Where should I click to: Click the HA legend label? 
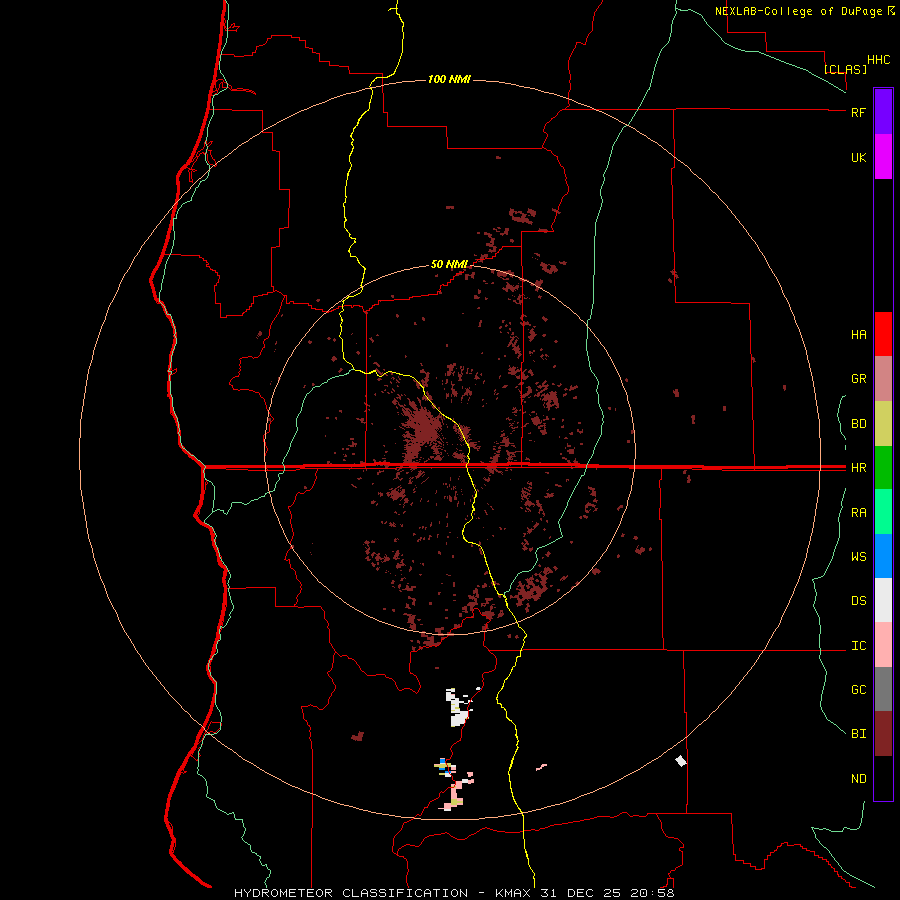[x=858, y=334]
